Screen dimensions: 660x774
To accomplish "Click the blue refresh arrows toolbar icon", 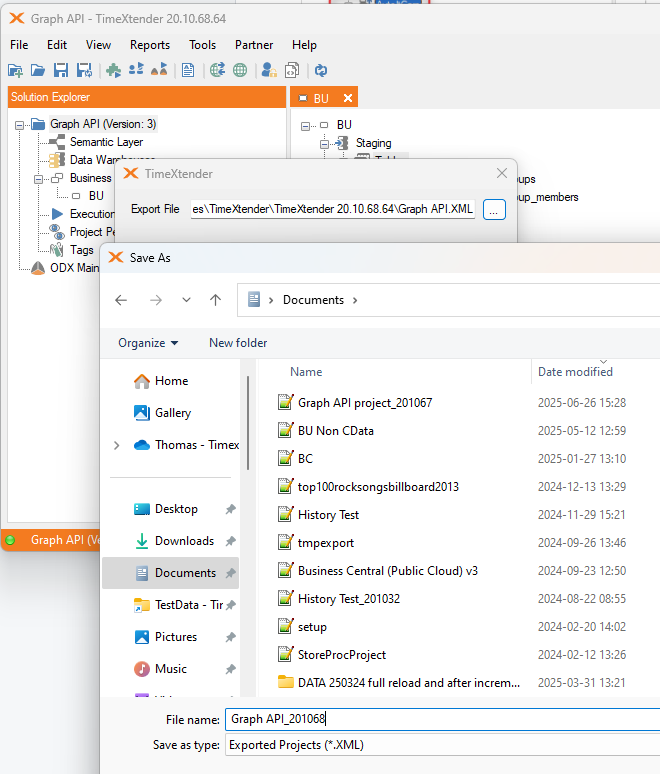I will [321, 71].
